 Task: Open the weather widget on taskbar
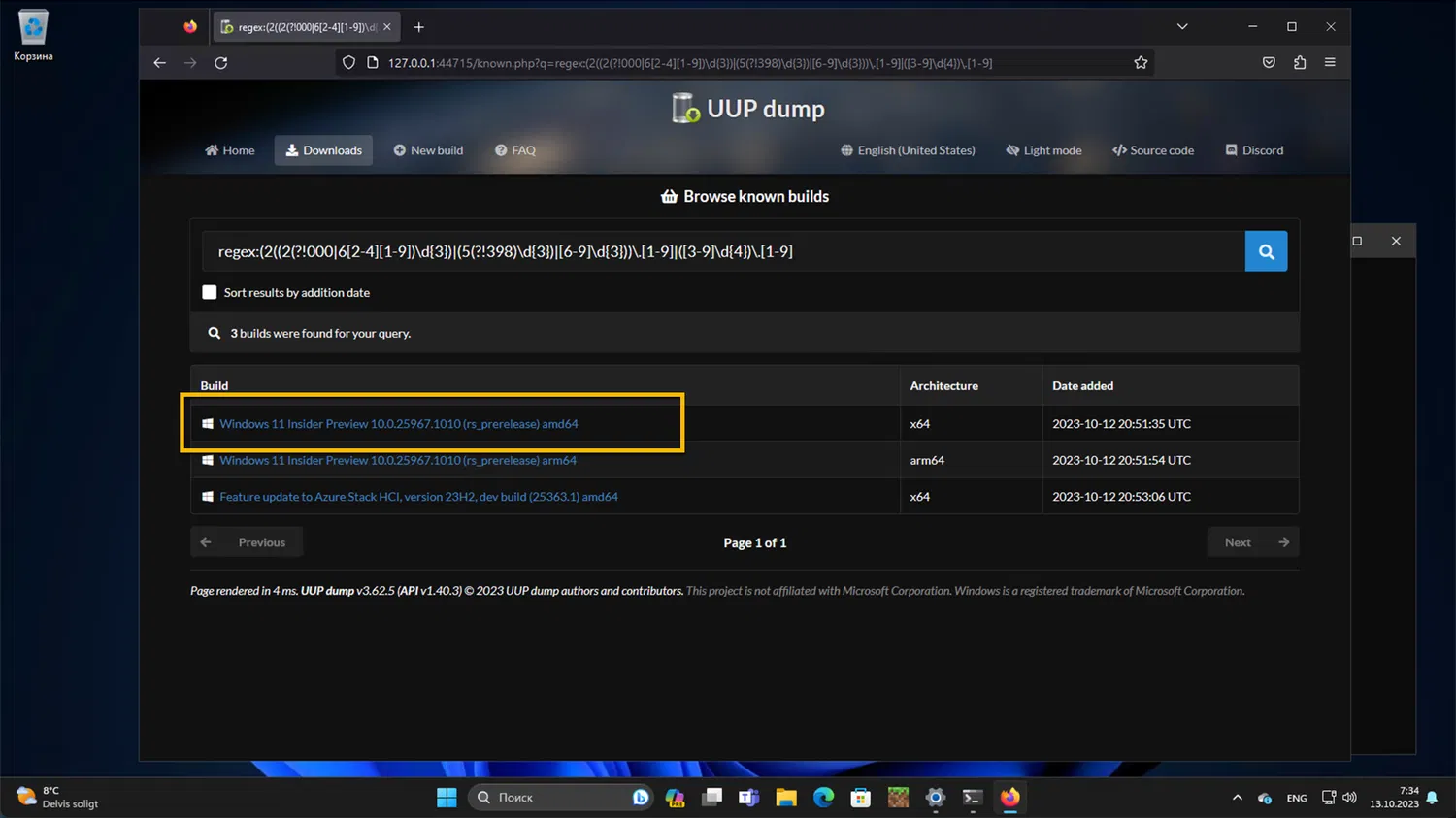click(58, 798)
